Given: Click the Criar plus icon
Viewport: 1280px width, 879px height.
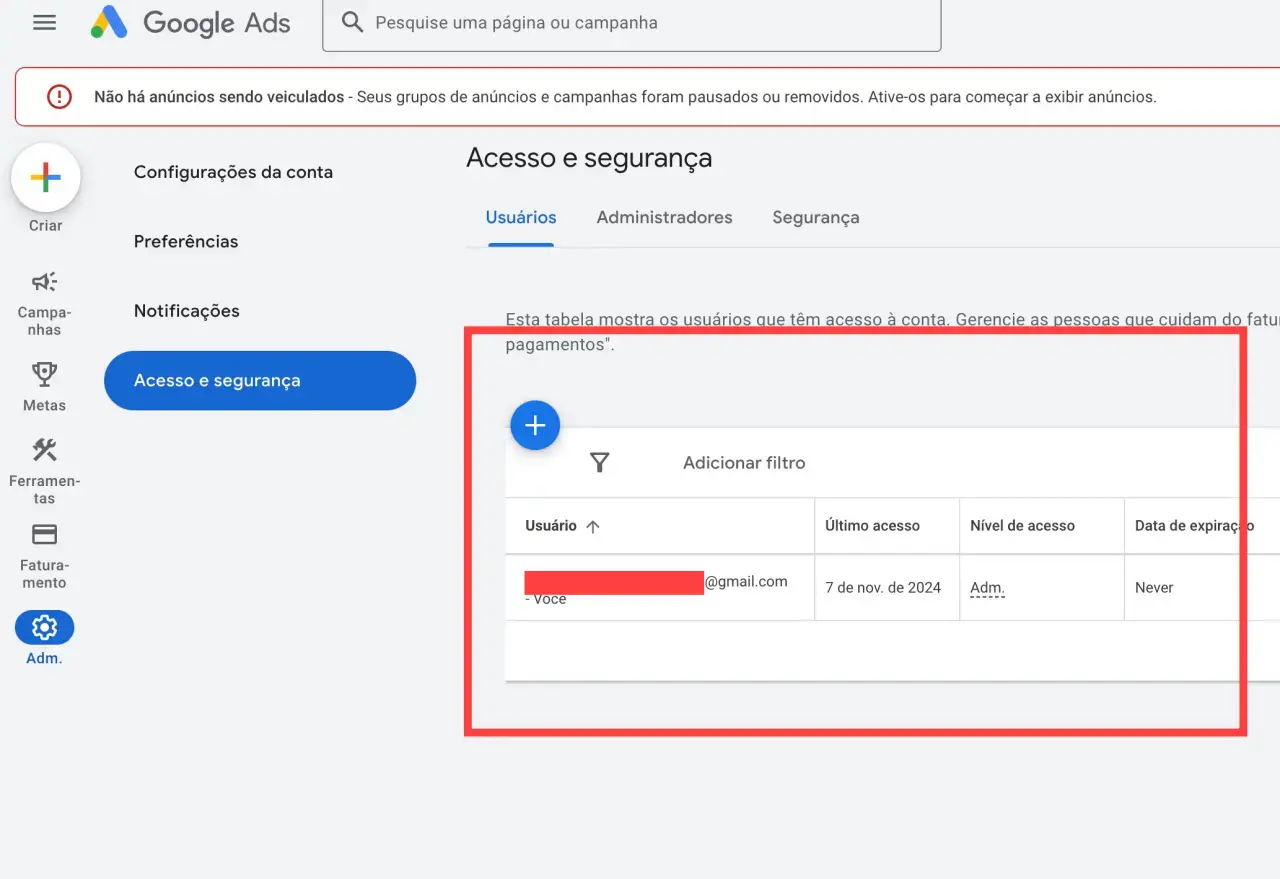Looking at the screenshot, I should (44, 177).
